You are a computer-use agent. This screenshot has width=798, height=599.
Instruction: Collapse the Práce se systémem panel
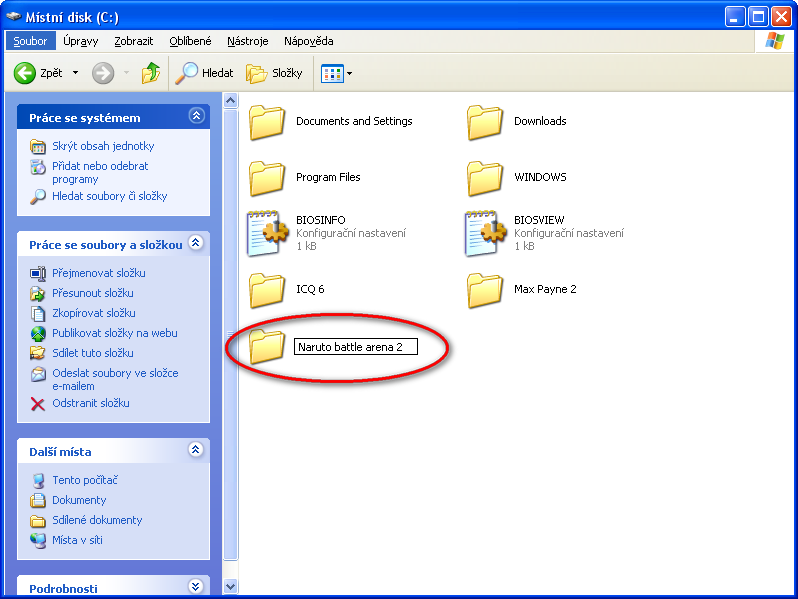pos(196,116)
